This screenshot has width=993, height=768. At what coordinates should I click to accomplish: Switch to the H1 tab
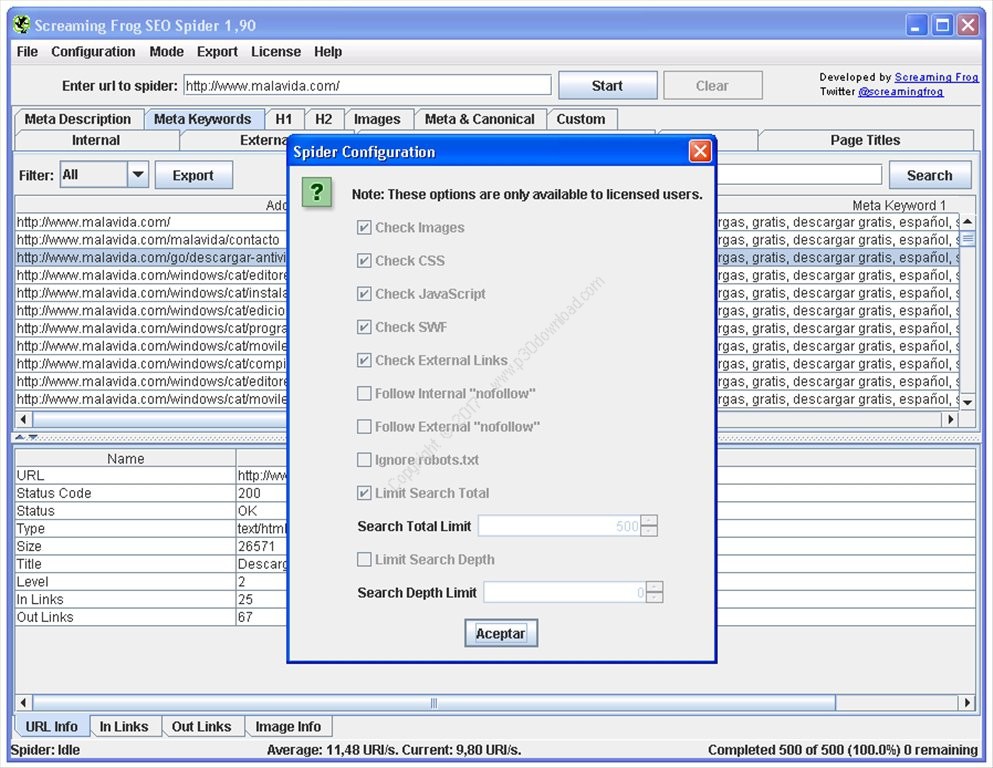pos(284,119)
